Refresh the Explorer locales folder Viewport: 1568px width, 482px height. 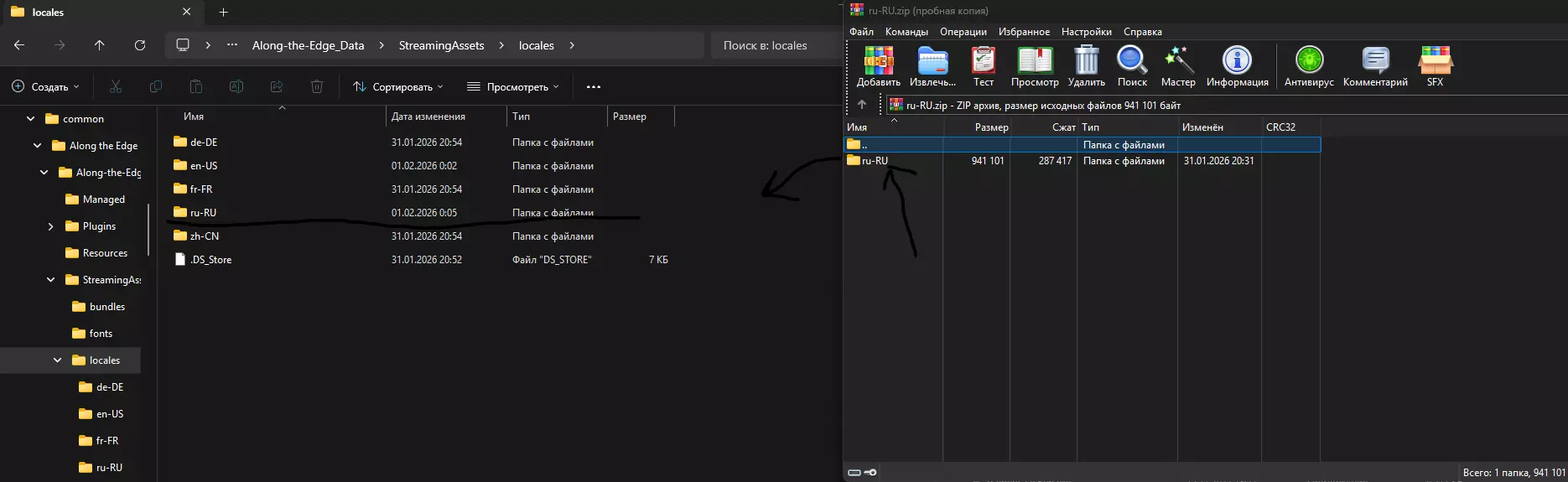(140, 45)
